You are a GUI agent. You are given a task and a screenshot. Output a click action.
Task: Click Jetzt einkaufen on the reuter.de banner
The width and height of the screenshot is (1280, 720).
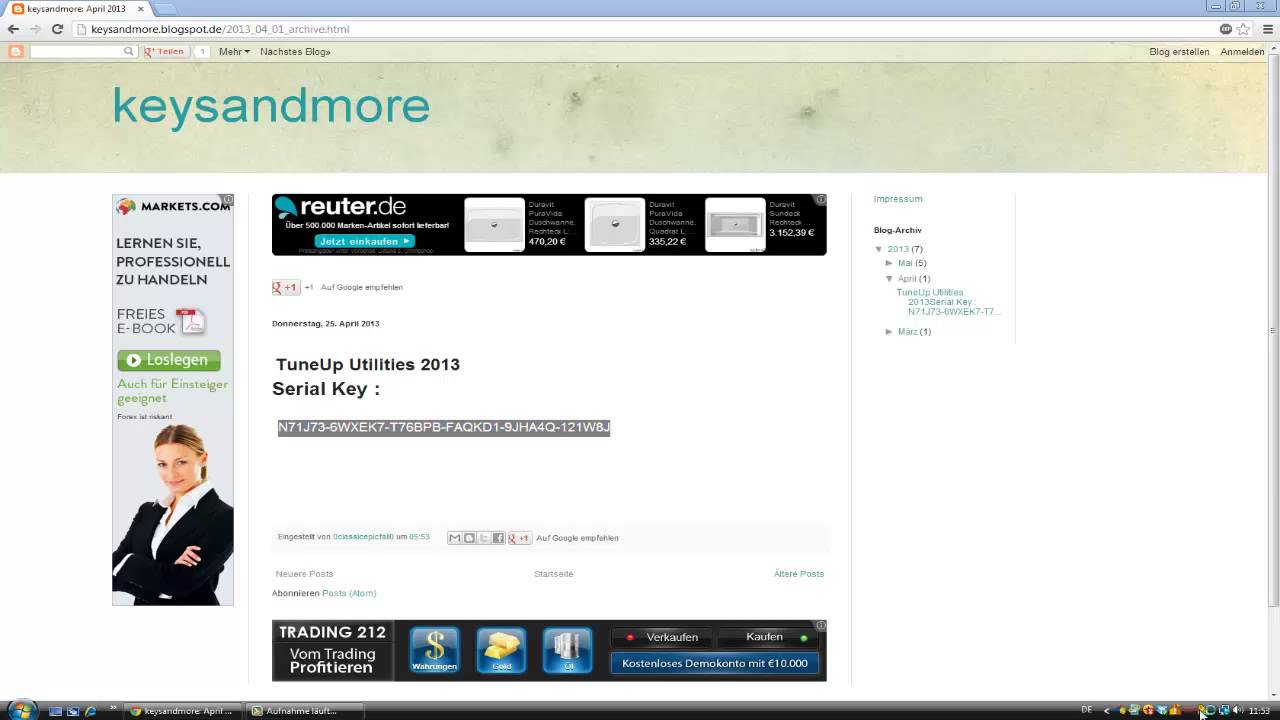(x=364, y=241)
